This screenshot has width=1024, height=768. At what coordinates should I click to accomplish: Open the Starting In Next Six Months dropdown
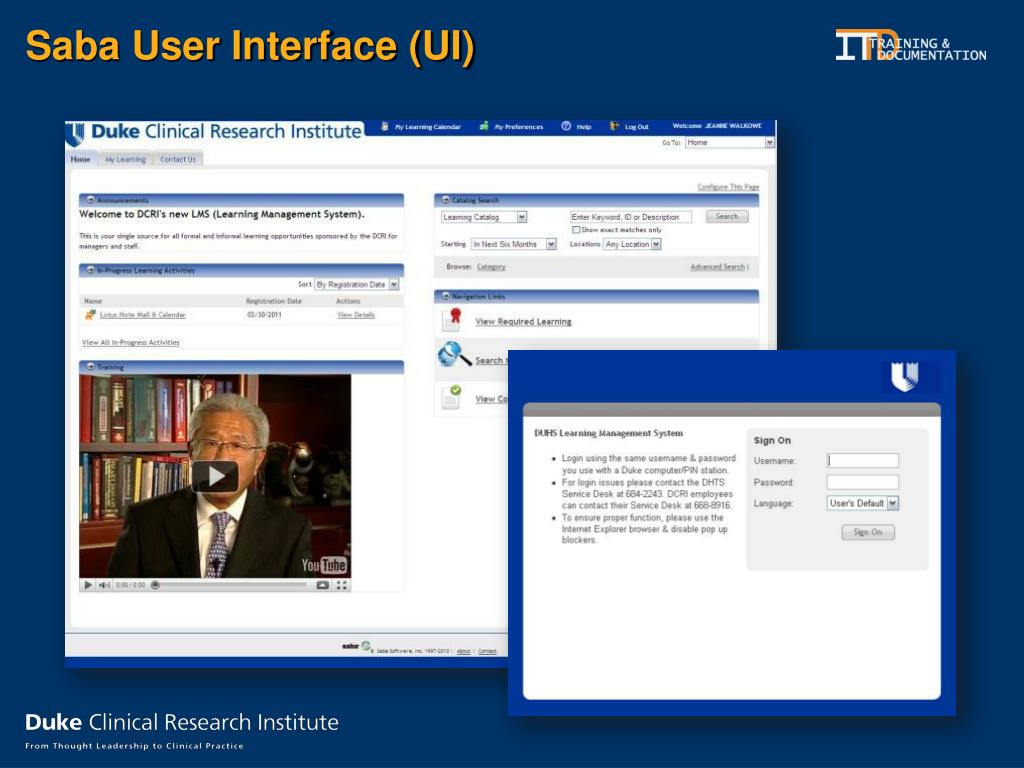pos(513,244)
